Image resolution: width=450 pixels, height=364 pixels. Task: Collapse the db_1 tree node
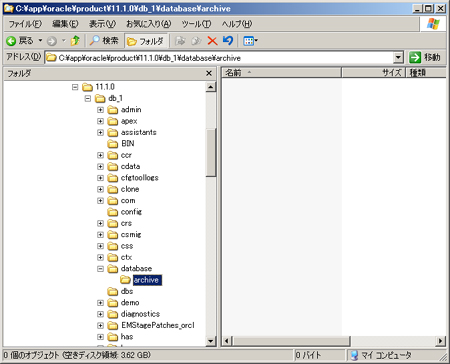click(88, 98)
